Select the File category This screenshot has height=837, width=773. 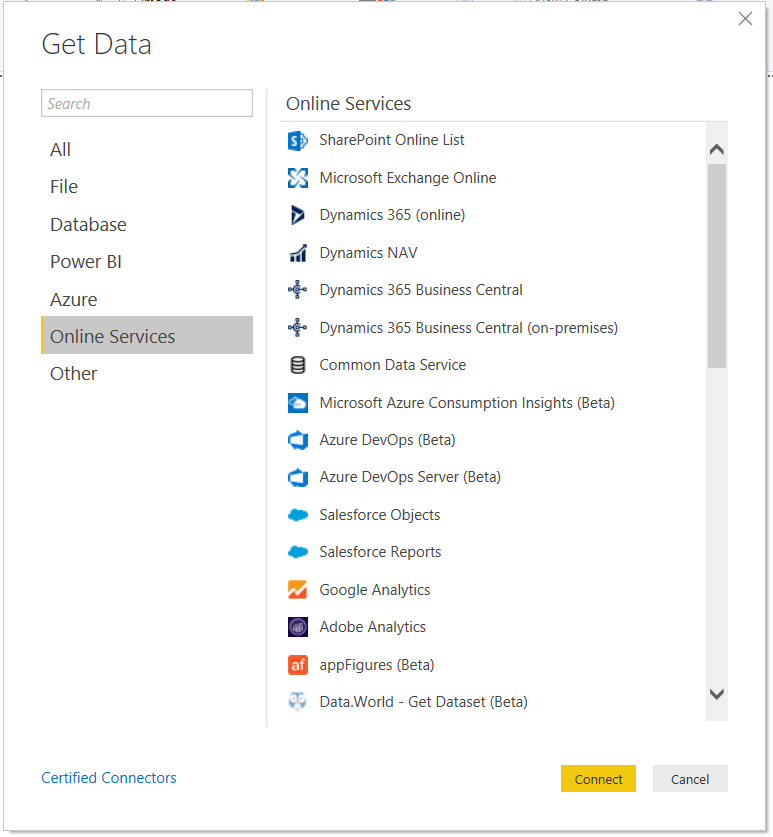click(x=147, y=187)
